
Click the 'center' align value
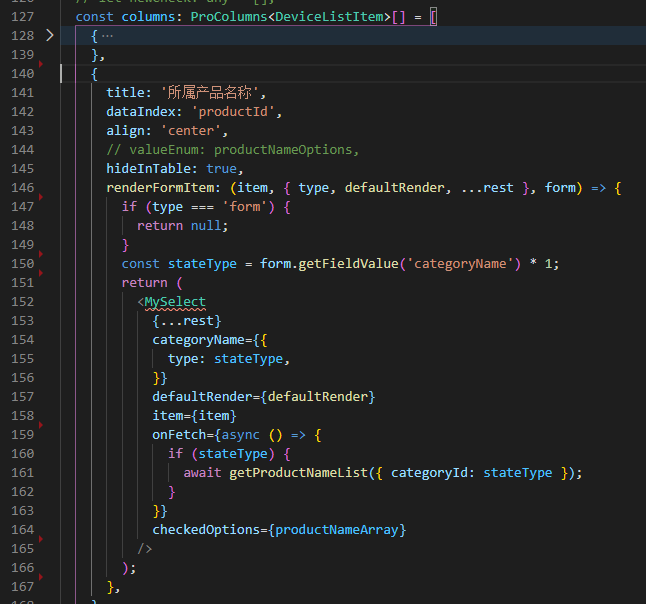click(191, 131)
